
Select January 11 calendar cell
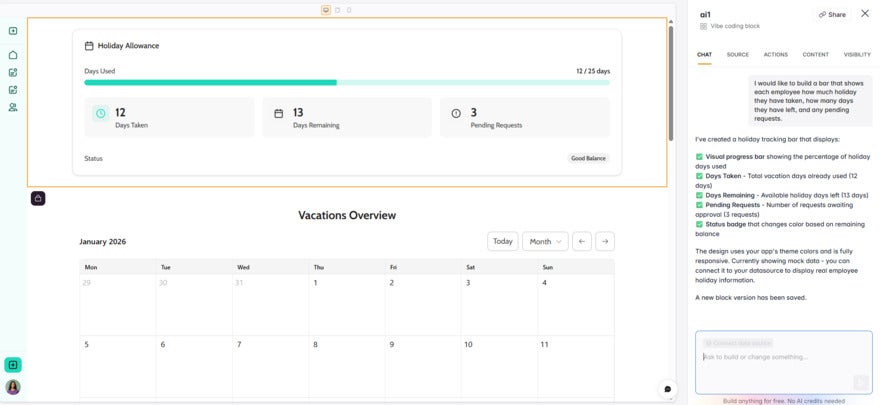pos(576,366)
